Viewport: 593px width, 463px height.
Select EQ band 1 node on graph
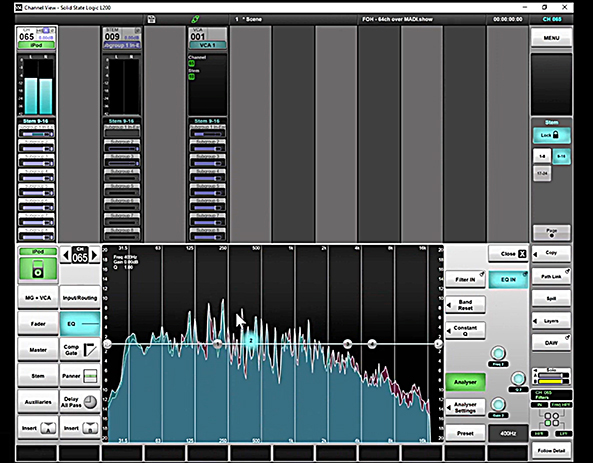[217, 344]
